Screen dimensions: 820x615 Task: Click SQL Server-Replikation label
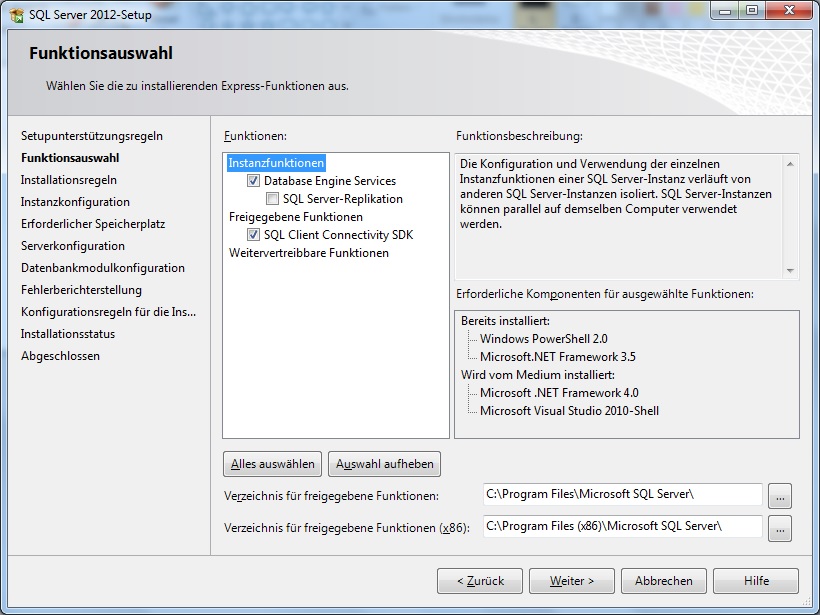tap(343, 199)
